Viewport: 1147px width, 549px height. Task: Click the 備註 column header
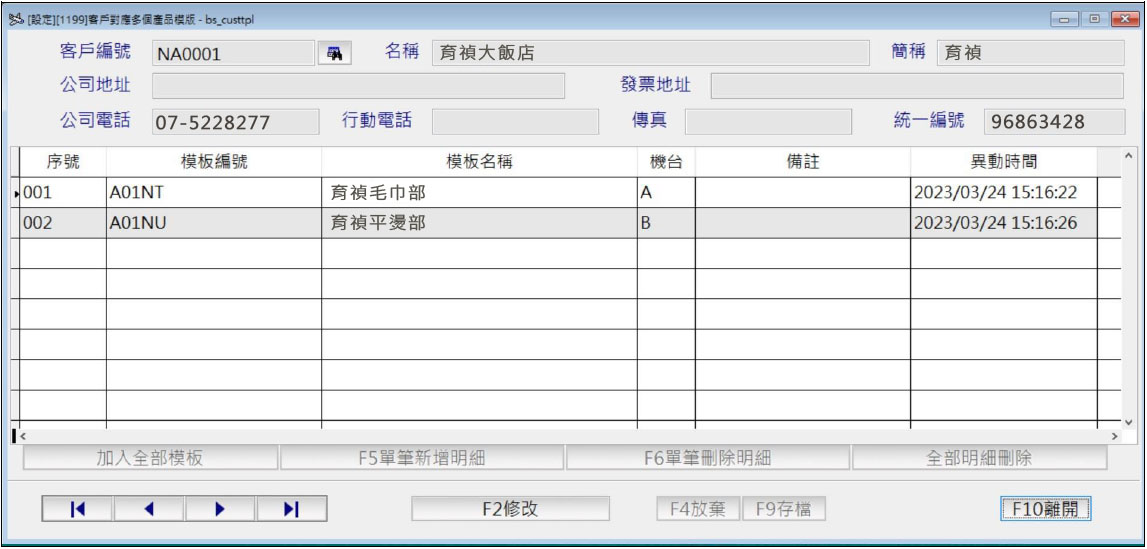coord(802,162)
